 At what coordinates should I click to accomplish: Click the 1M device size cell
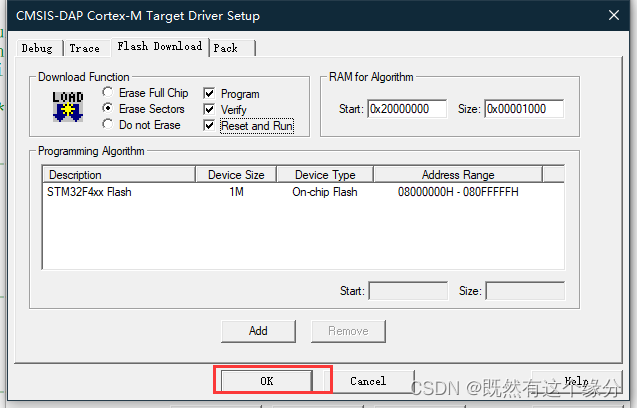[x=236, y=192]
